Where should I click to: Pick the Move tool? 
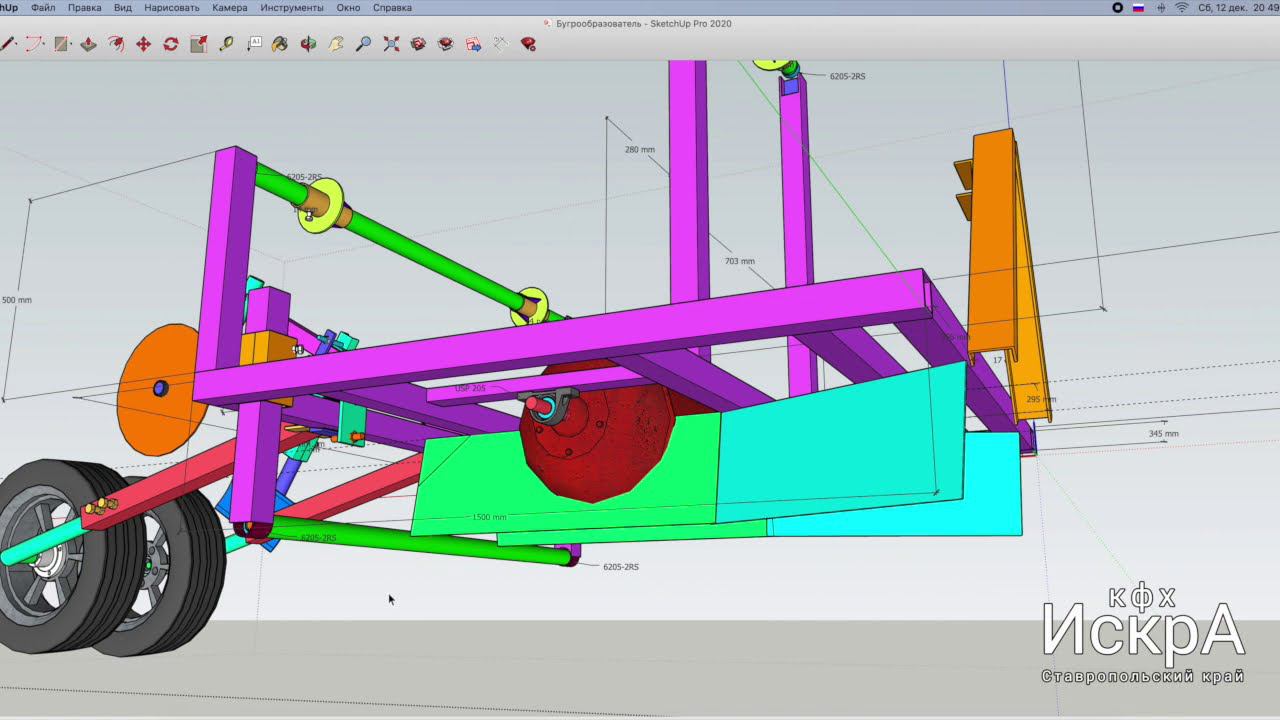[143, 44]
